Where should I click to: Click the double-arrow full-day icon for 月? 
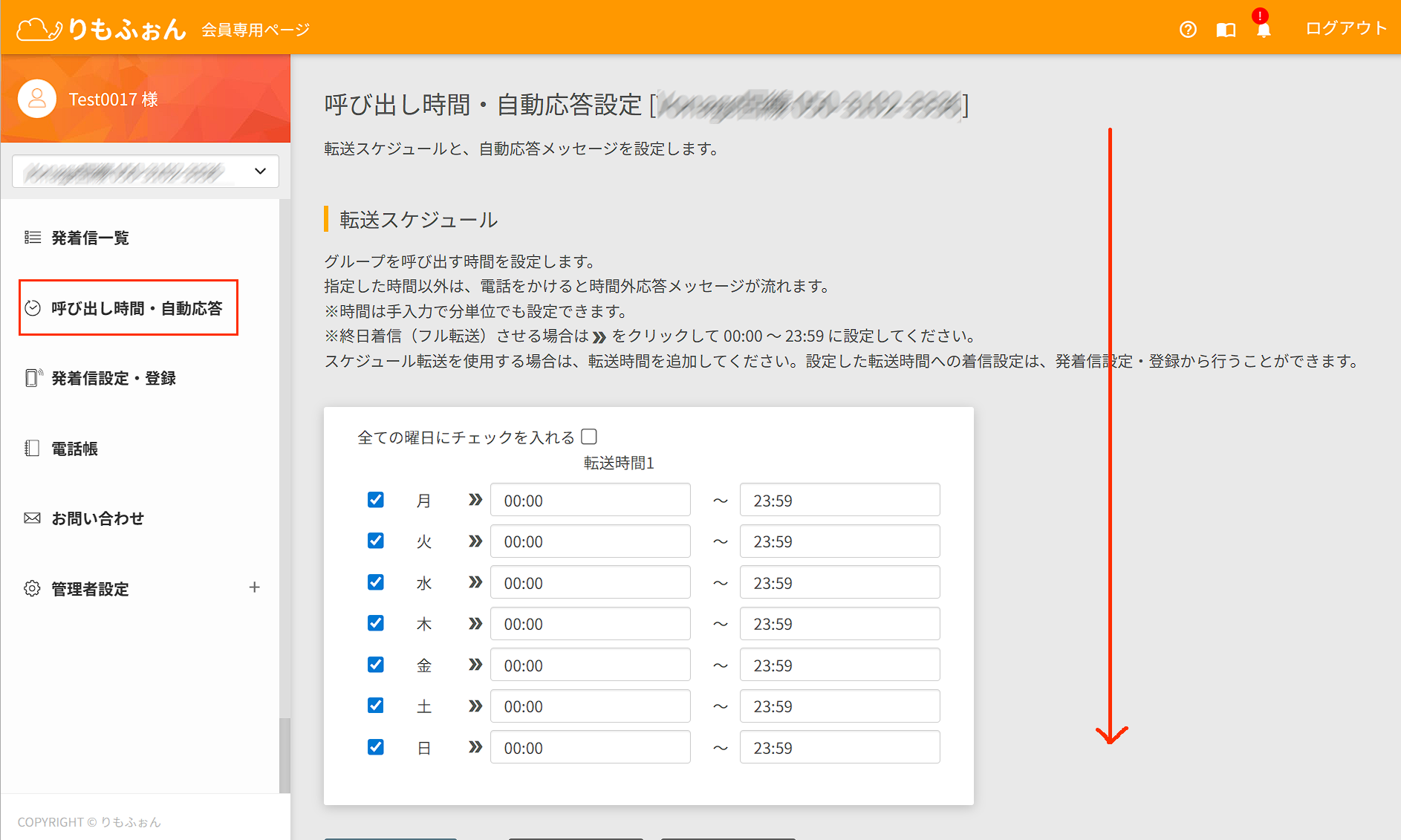pos(475,500)
